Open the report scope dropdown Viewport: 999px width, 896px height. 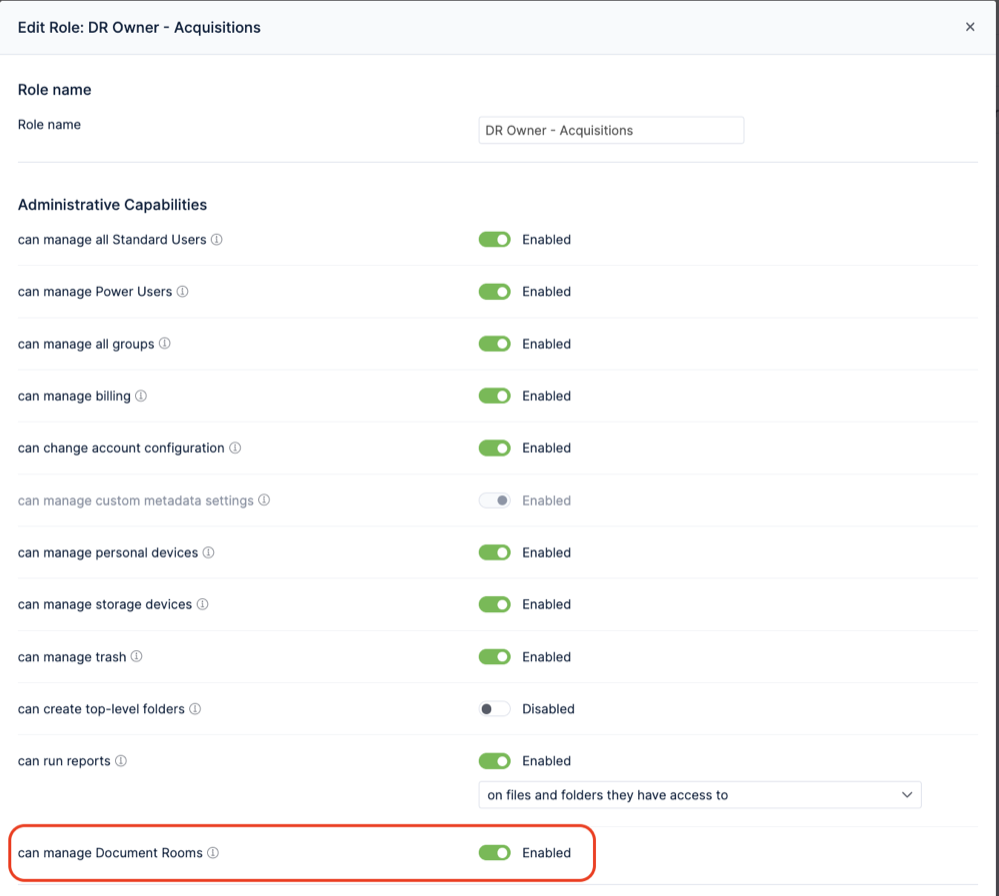tap(700, 795)
